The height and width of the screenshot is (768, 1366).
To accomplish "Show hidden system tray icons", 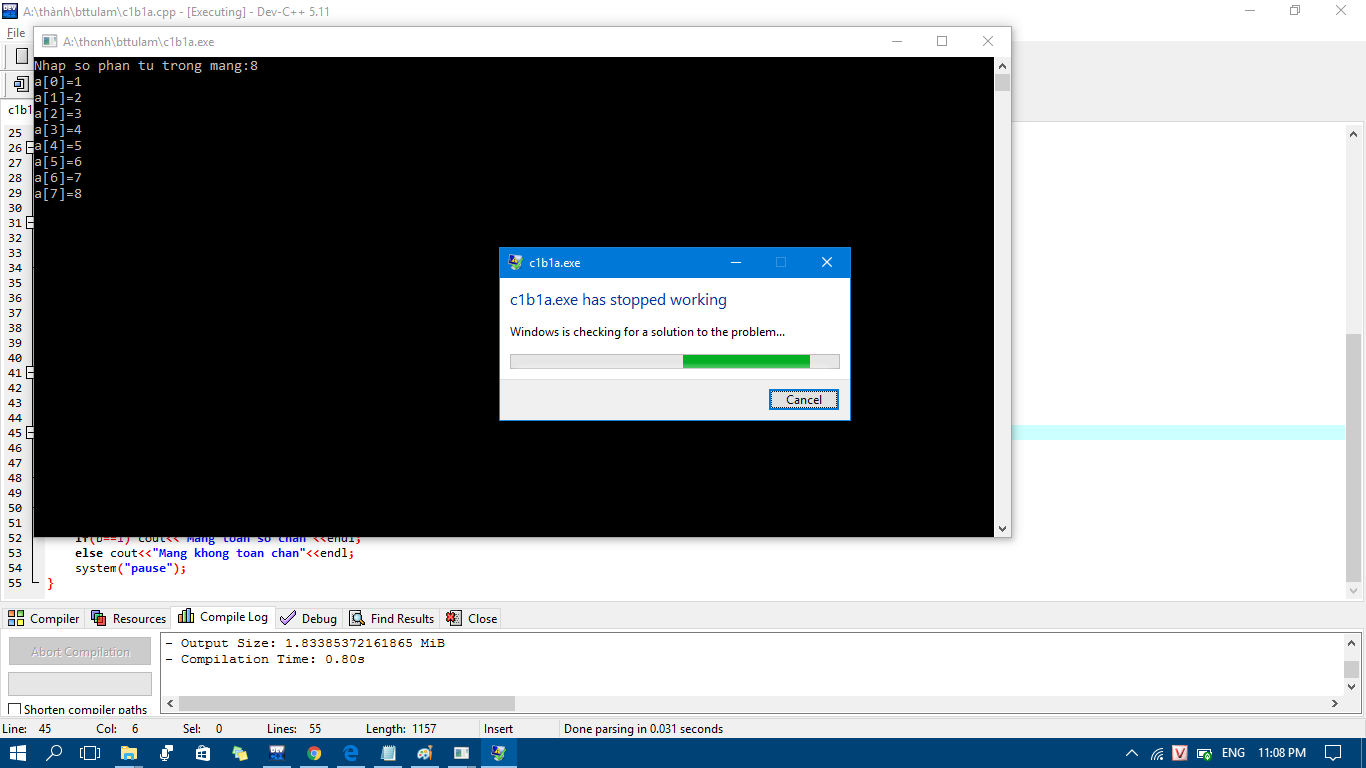I will tap(1132, 753).
